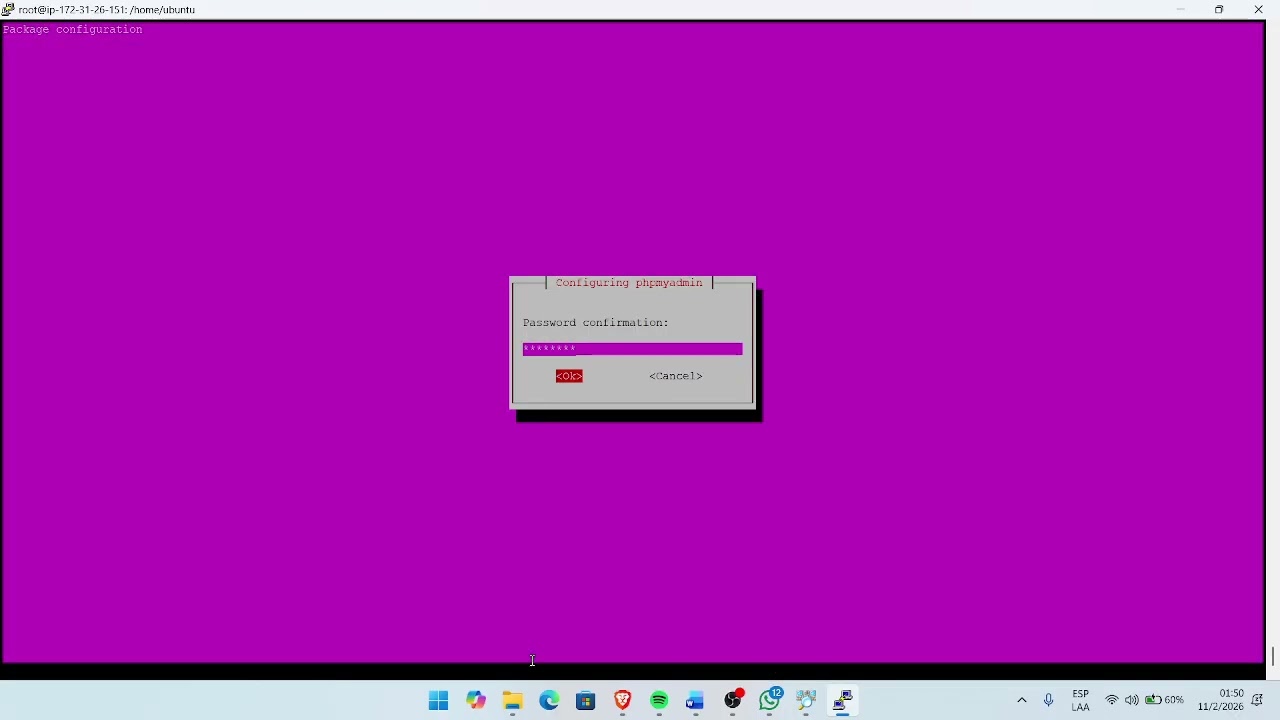Open the PuTTY window system menu icon
This screenshot has width=1280, height=720.
point(8,9)
